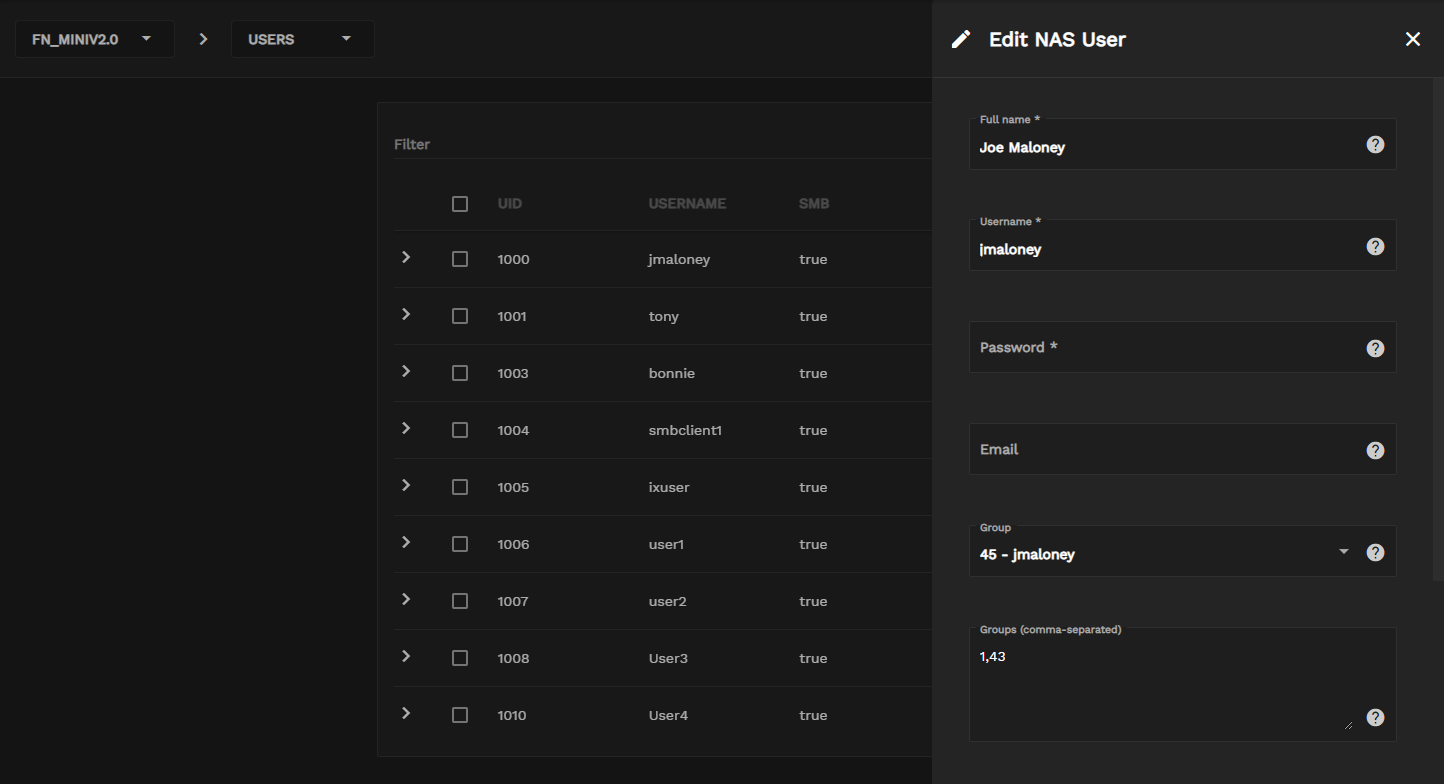Check the box for user jmaloney
This screenshot has width=1444, height=784.
click(460, 259)
